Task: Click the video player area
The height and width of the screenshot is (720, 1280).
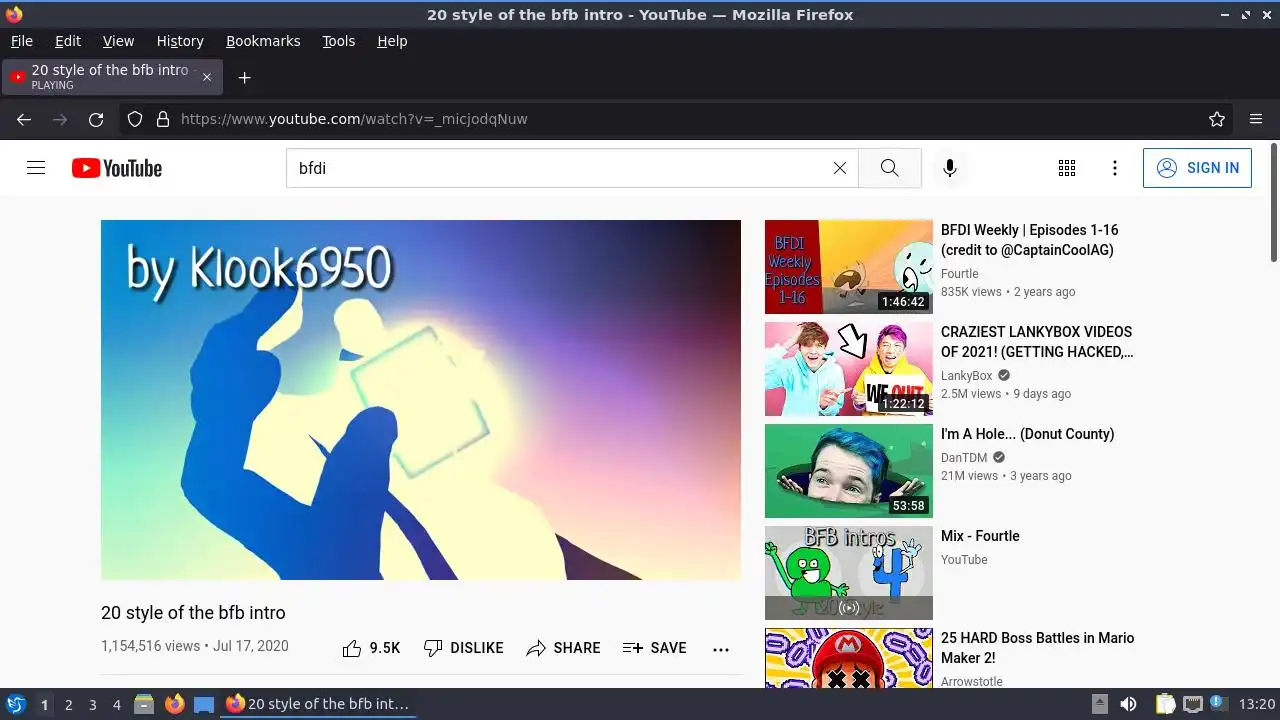Action: click(421, 400)
